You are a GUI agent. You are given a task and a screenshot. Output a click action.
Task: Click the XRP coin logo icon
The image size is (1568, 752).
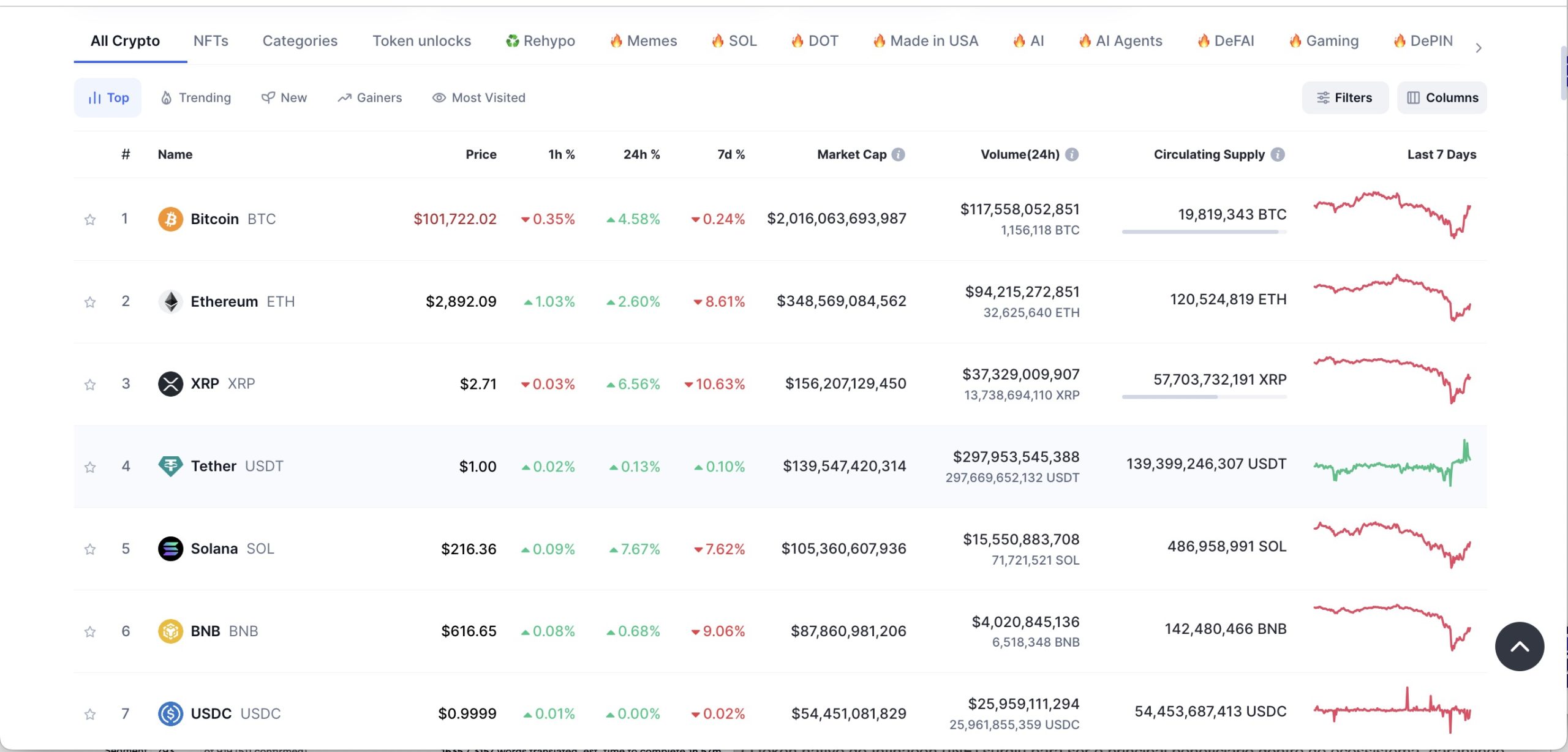(170, 384)
